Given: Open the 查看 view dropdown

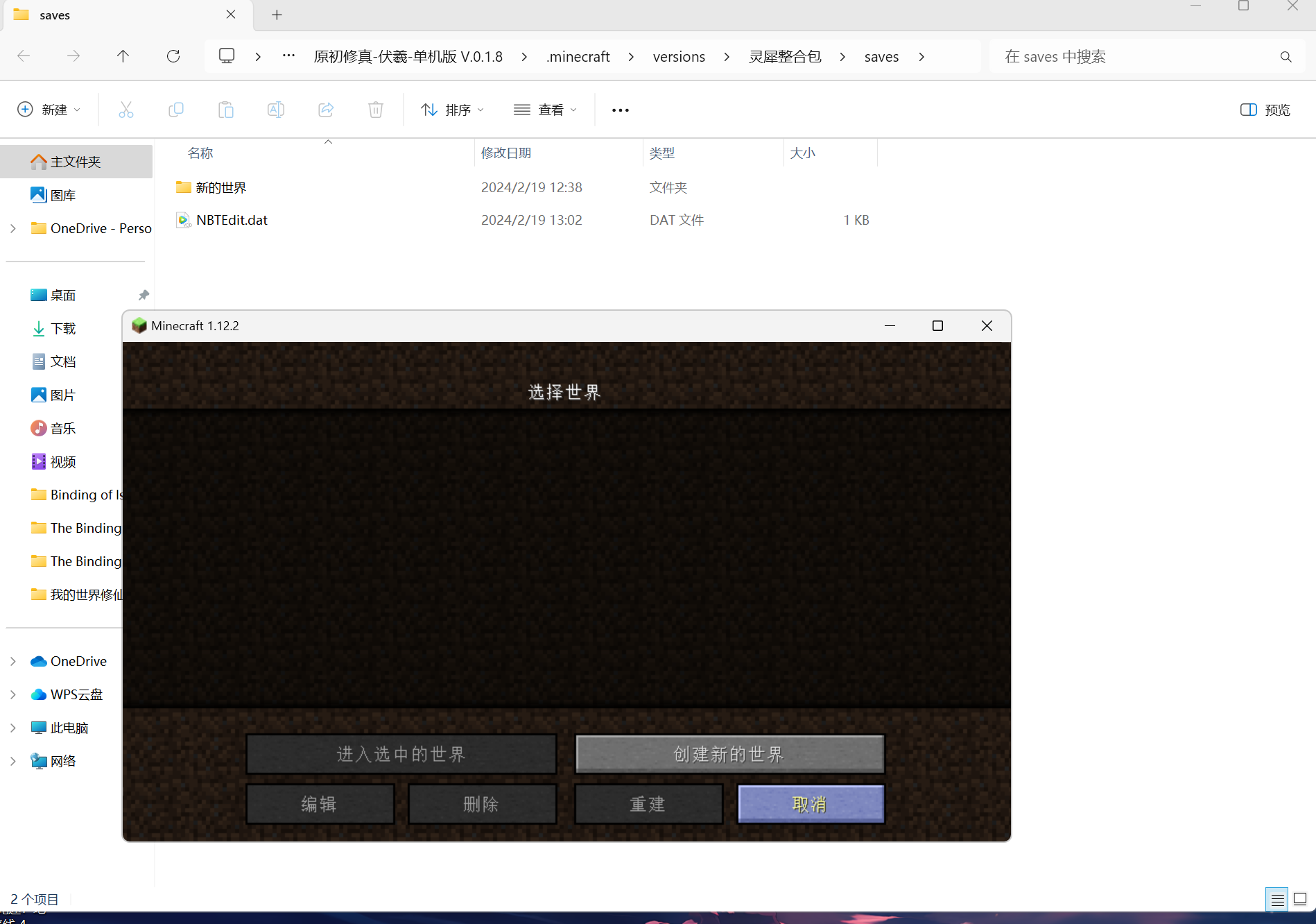Looking at the screenshot, I should click(x=546, y=110).
